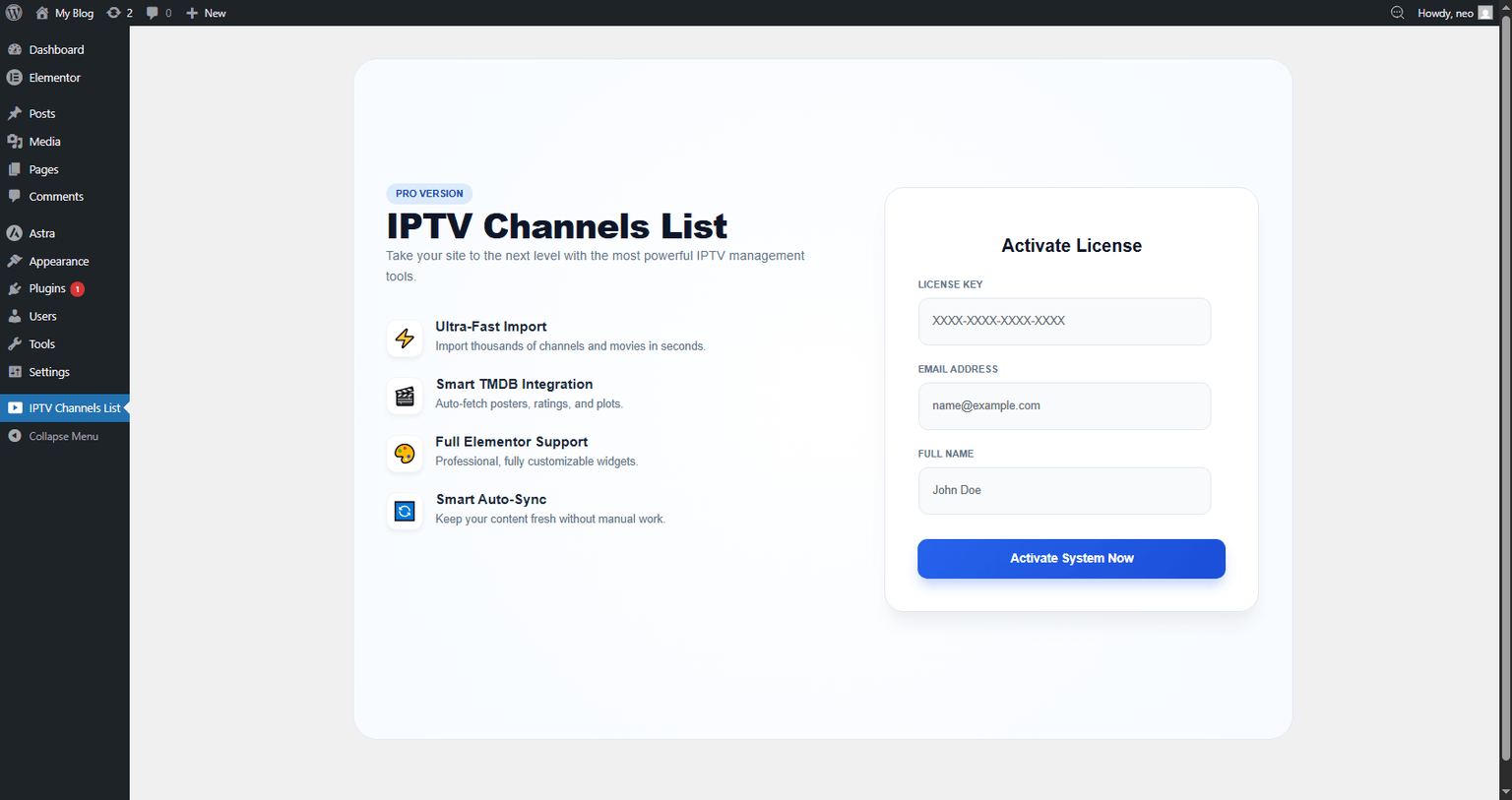This screenshot has height=800, width=1512.
Task: Click the Collapse Menu arrow icon
Action: [15, 436]
